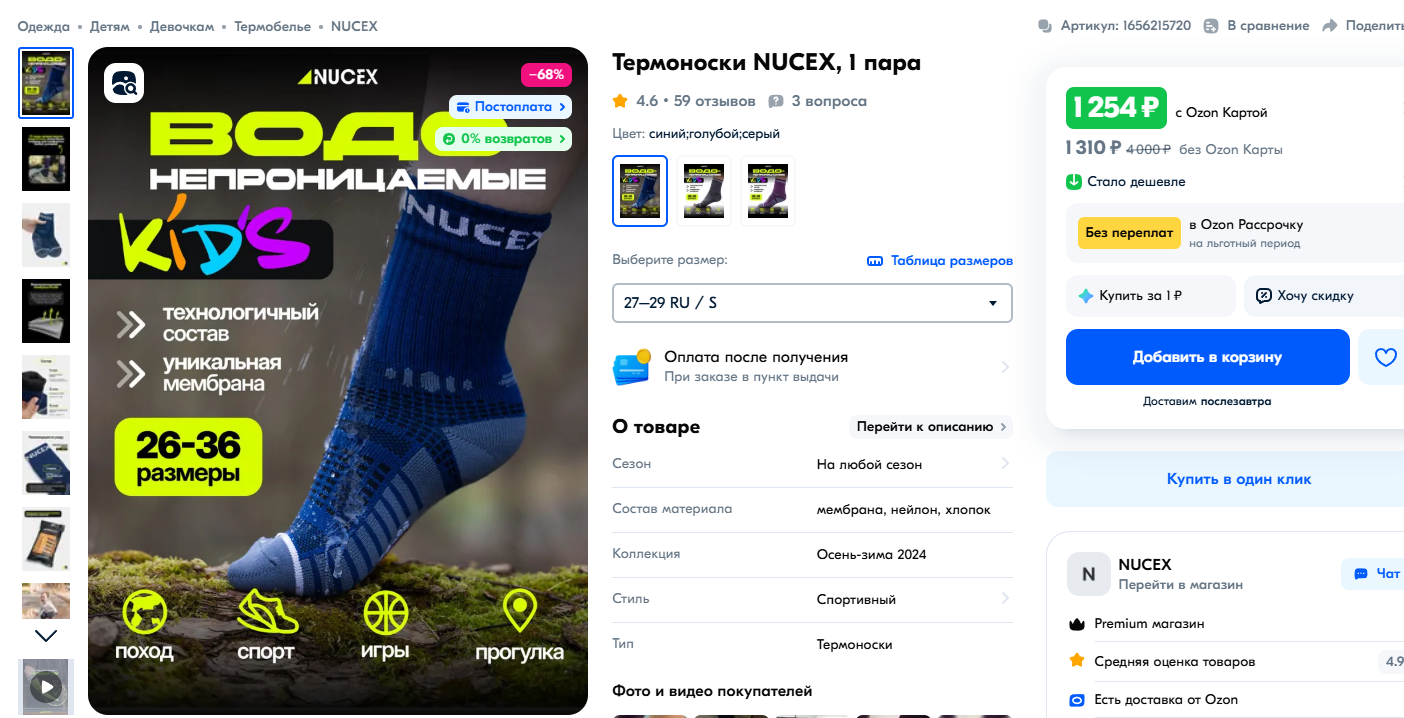Image resolution: width=1404 pixels, height=718 pixels.
Task: Add product to favorites with heart icon
Action: coord(1385,357)
